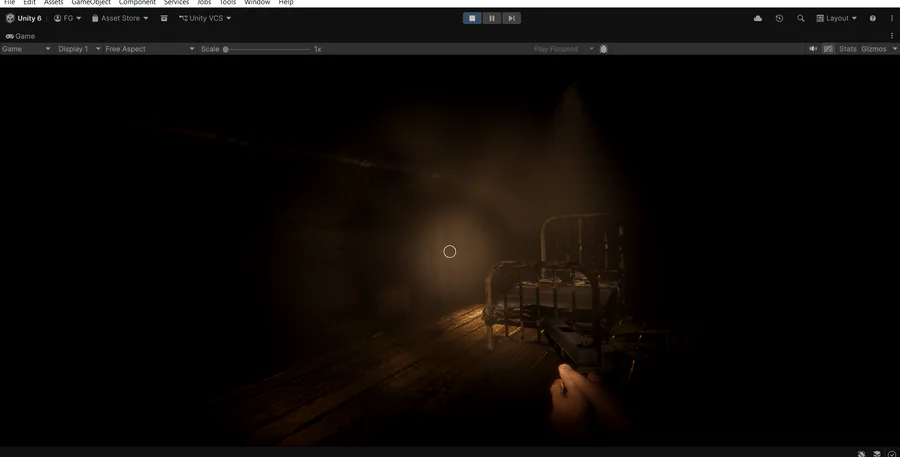Open the Layout dropdown
This screenshot has height=457, width=900.
(x=836, y=18)
